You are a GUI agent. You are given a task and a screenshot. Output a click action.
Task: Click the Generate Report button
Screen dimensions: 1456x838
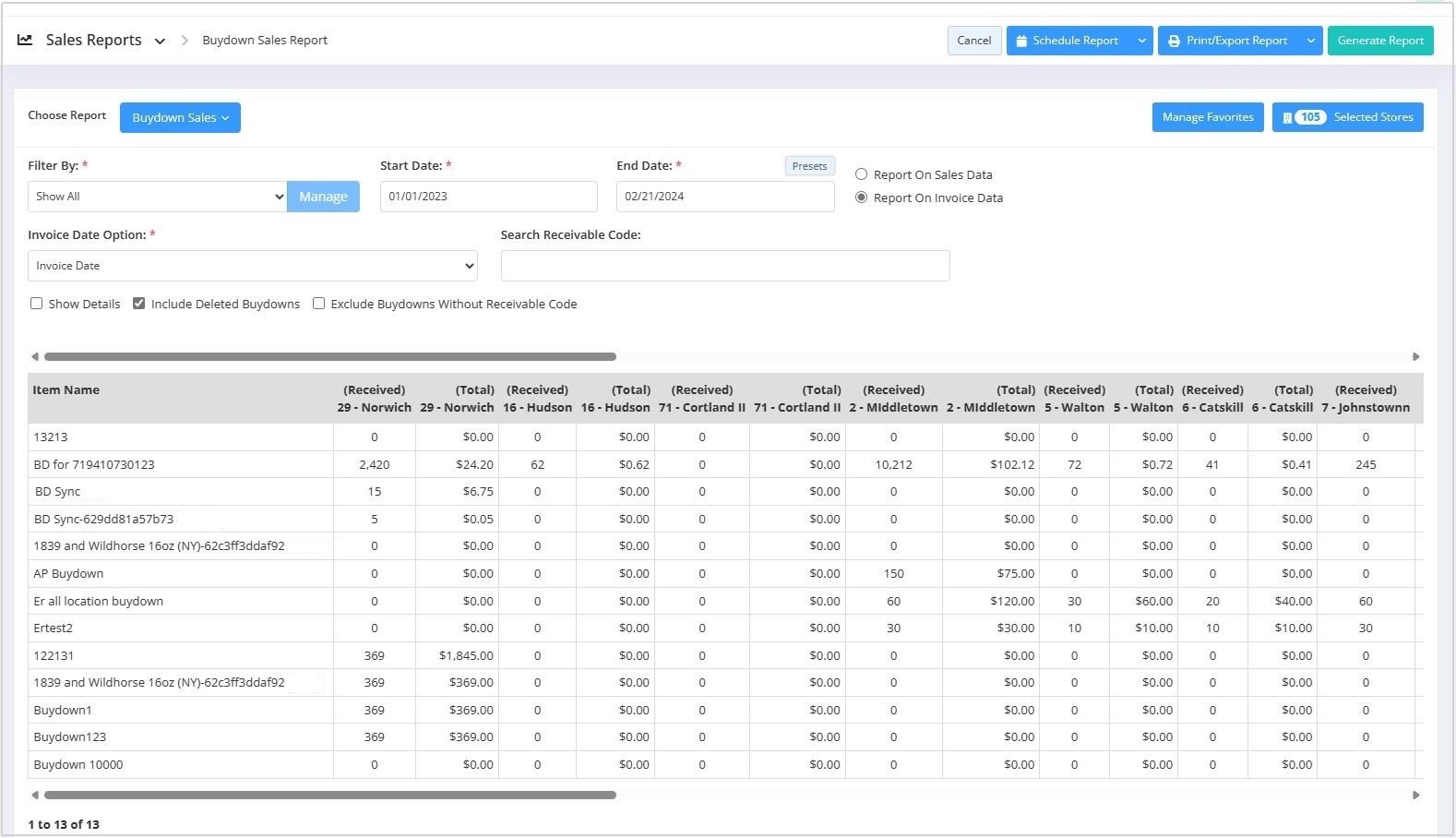pyautogui.click(x=1380, y=41)
